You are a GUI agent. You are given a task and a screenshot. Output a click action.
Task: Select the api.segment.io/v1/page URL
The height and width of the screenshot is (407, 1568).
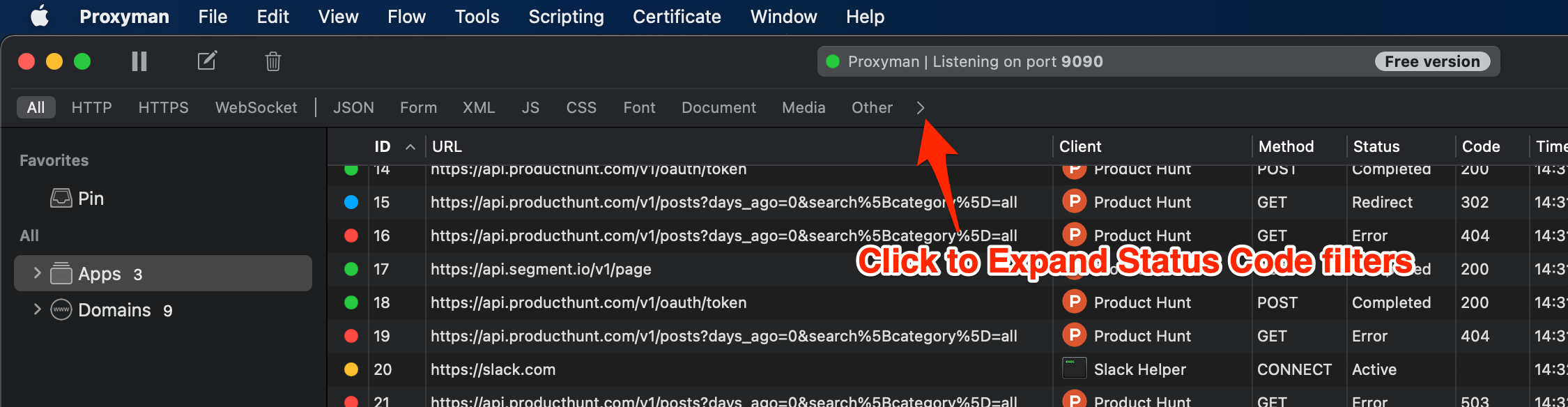(x=541, y=269)
